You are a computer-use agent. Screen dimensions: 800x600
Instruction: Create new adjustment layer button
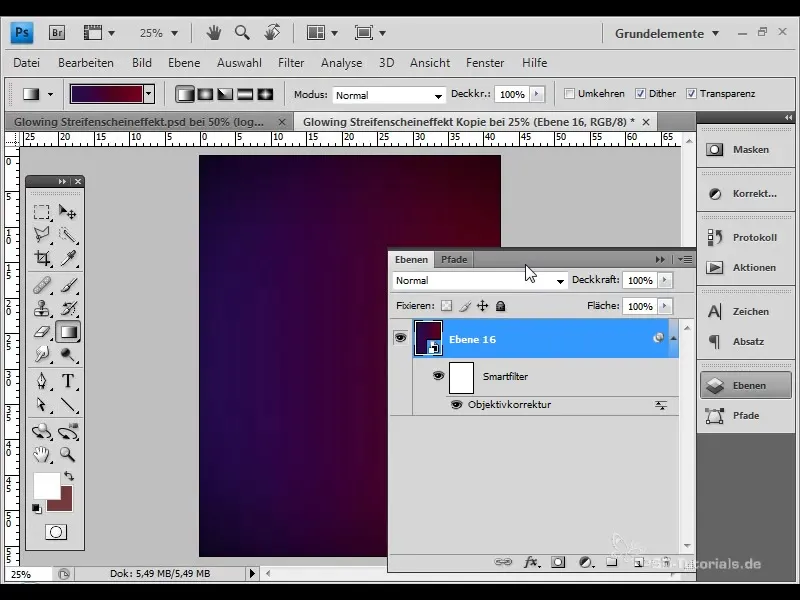(586, 562)
